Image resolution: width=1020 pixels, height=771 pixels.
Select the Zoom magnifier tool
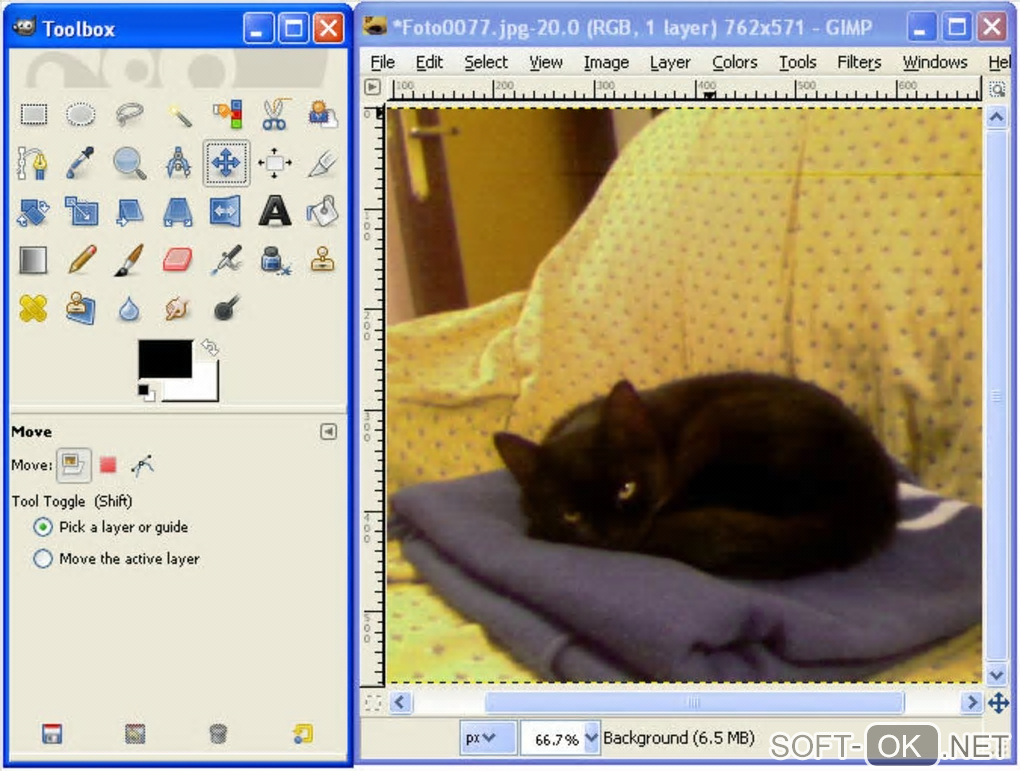click(129, 163)
